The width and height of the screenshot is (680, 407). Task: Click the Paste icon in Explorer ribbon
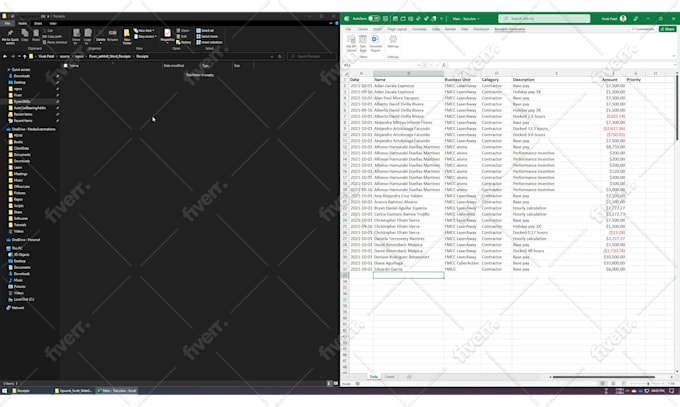coord(36,36)
